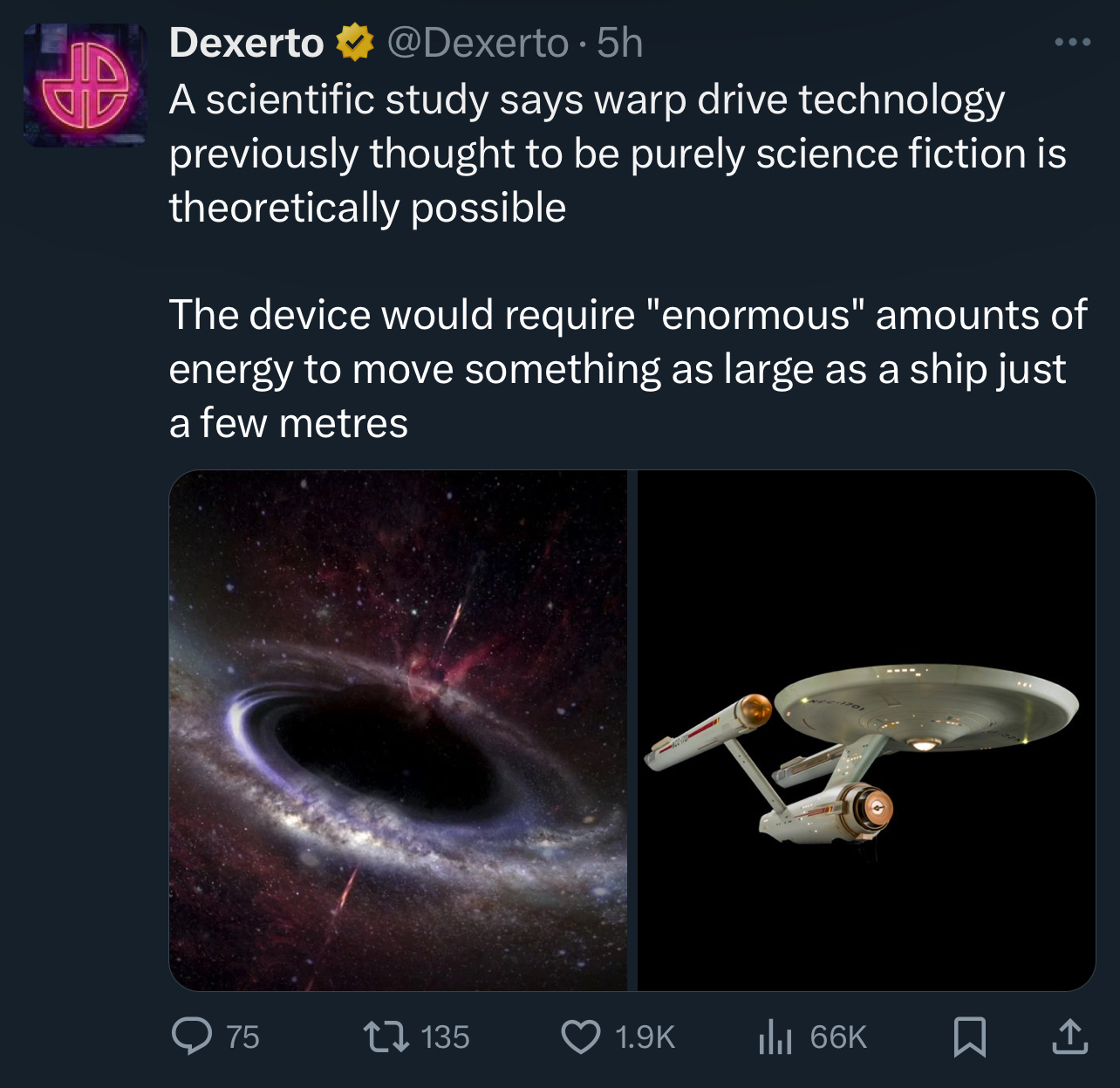Click the reply speech bubble icon
This screenshot has width=1120, height=1088.
click(191, 1036)
